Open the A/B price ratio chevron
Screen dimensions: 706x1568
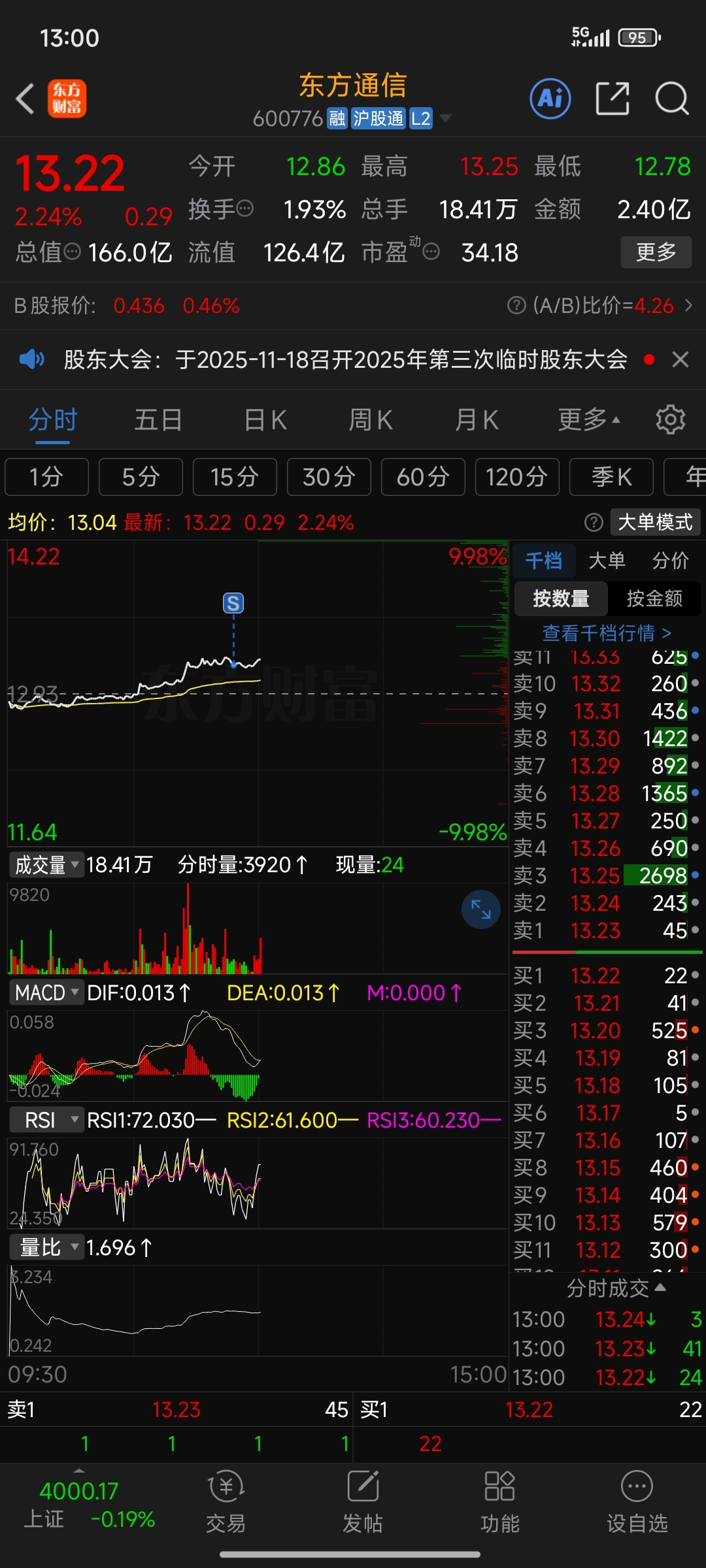[x=688, y=305]
